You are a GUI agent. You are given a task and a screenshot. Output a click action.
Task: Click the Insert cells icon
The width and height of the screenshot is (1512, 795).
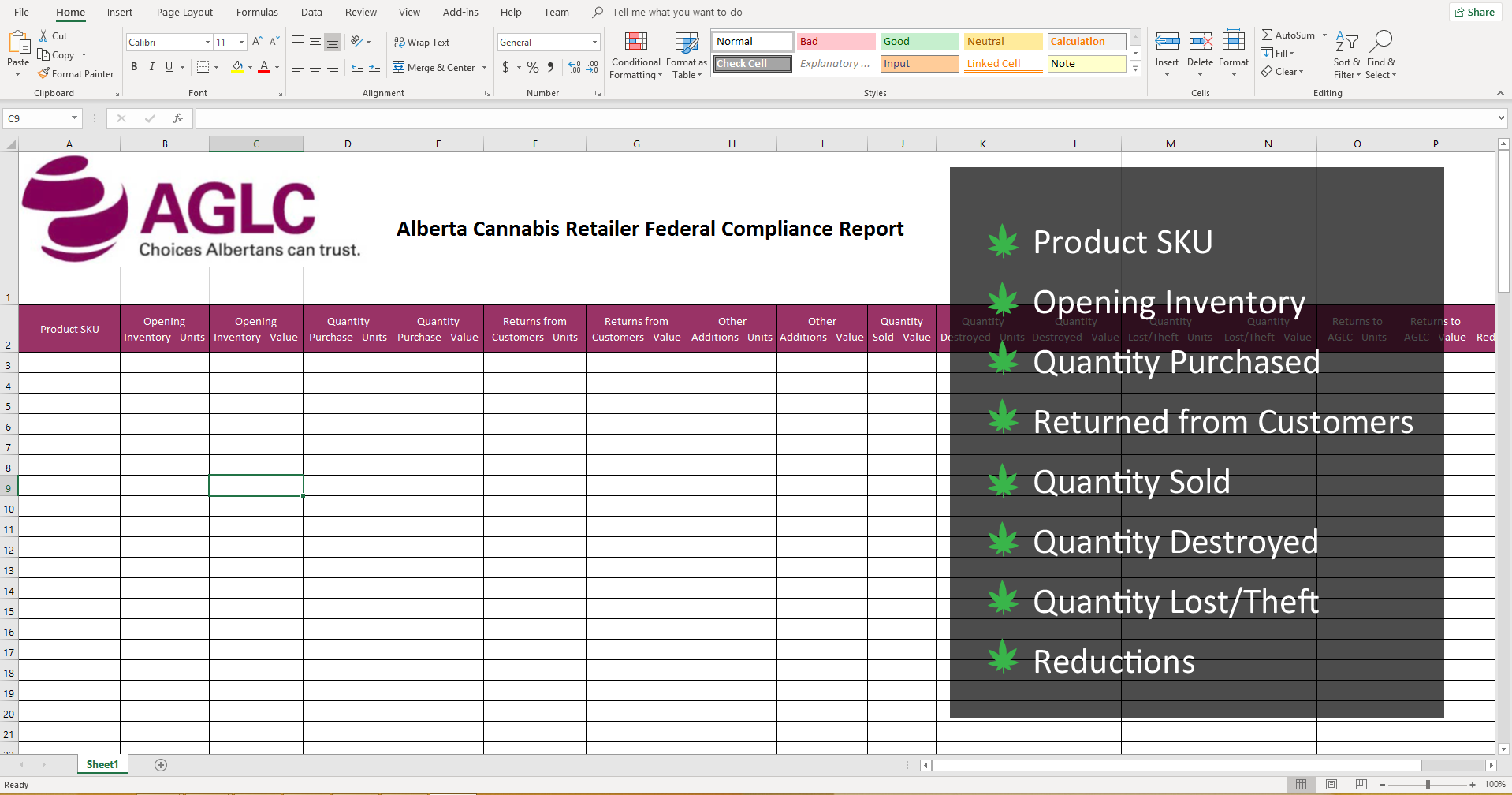click(1167, 43)
